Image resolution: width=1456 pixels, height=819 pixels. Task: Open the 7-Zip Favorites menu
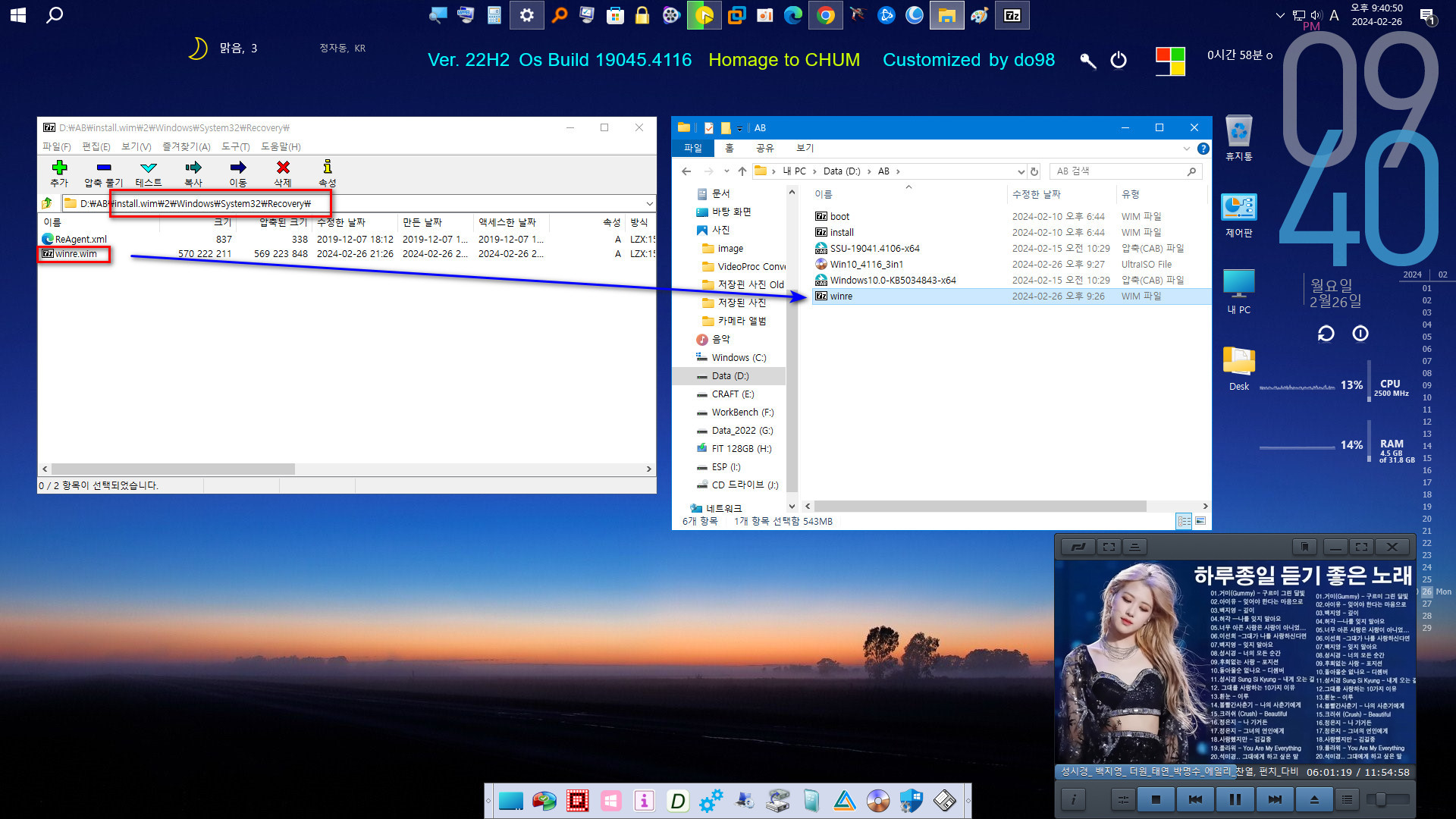coord(187,146)
